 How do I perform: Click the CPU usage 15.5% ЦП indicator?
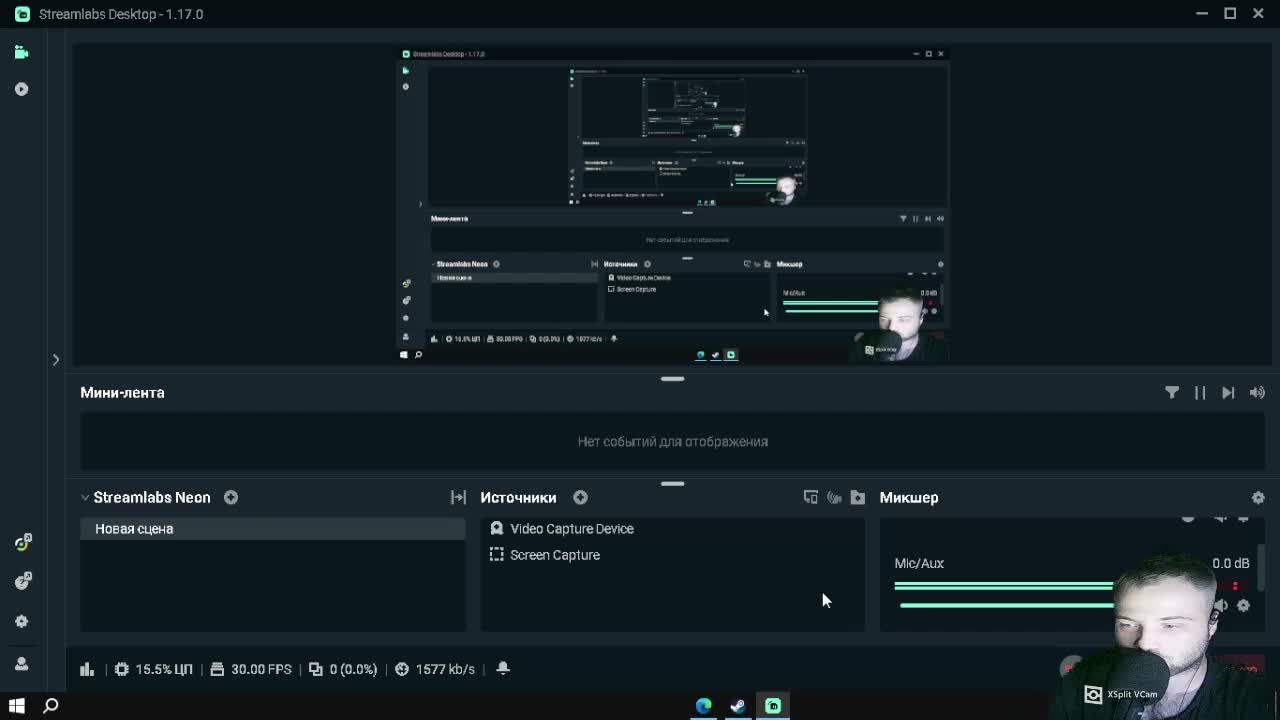point(153,669)
